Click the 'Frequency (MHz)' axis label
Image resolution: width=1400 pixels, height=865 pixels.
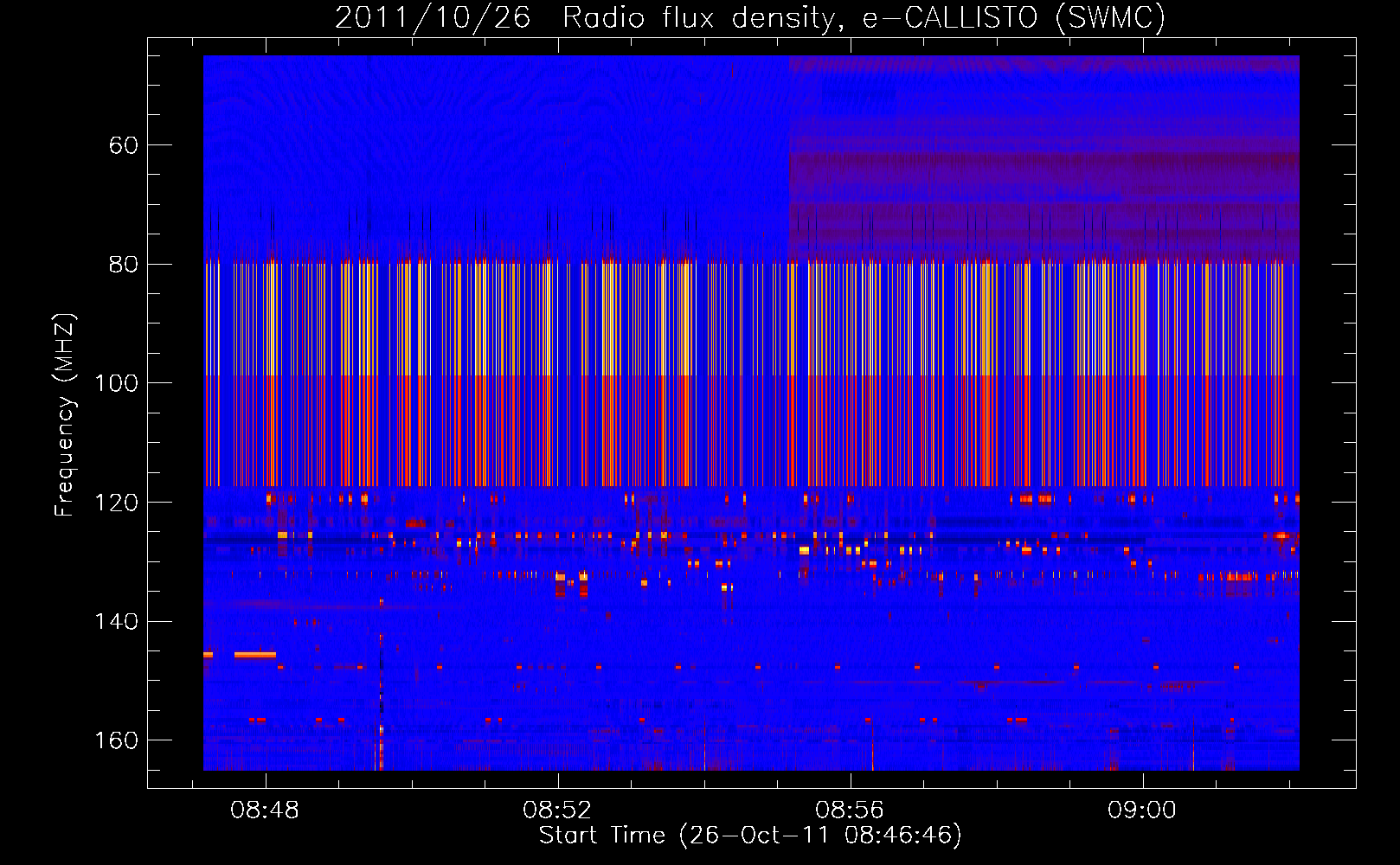64,414
